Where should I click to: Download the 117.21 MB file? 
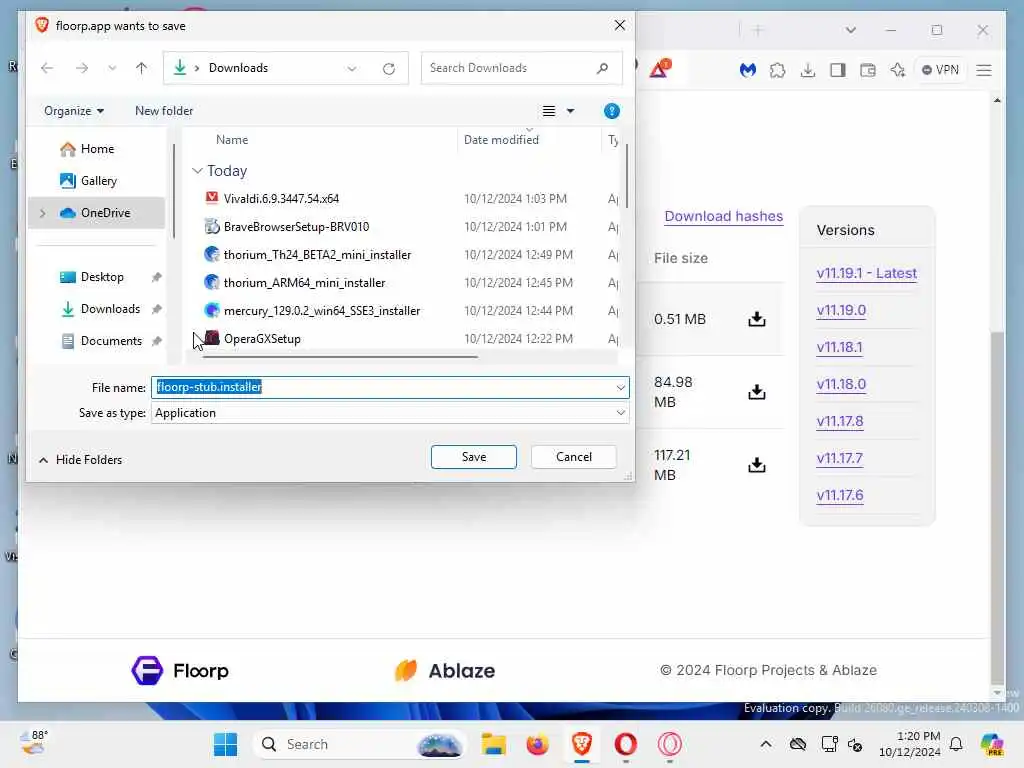[x=757, y=465]
